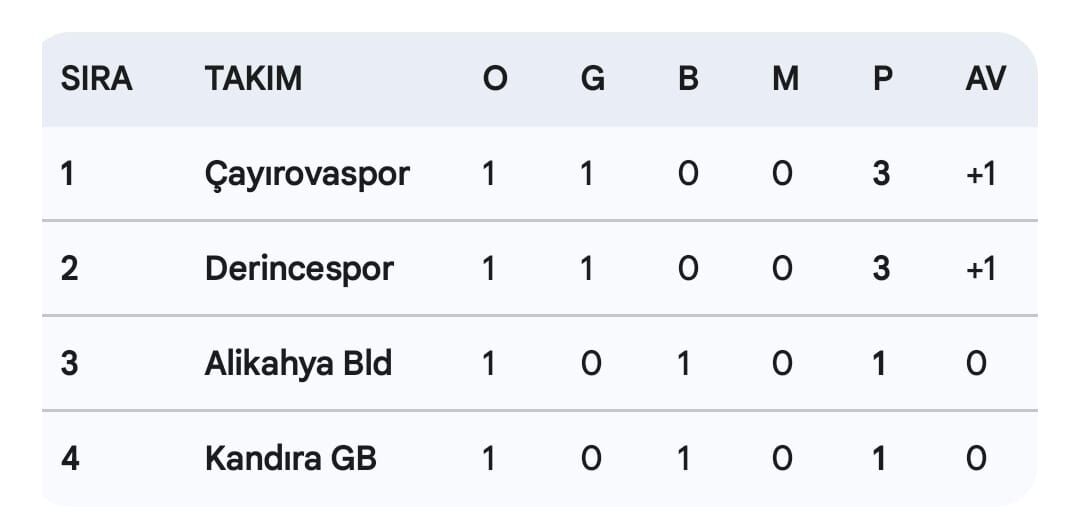Click rank number 2 in Derincespor row
This screenshot has width=1079, height=514.
coord(69,268)
